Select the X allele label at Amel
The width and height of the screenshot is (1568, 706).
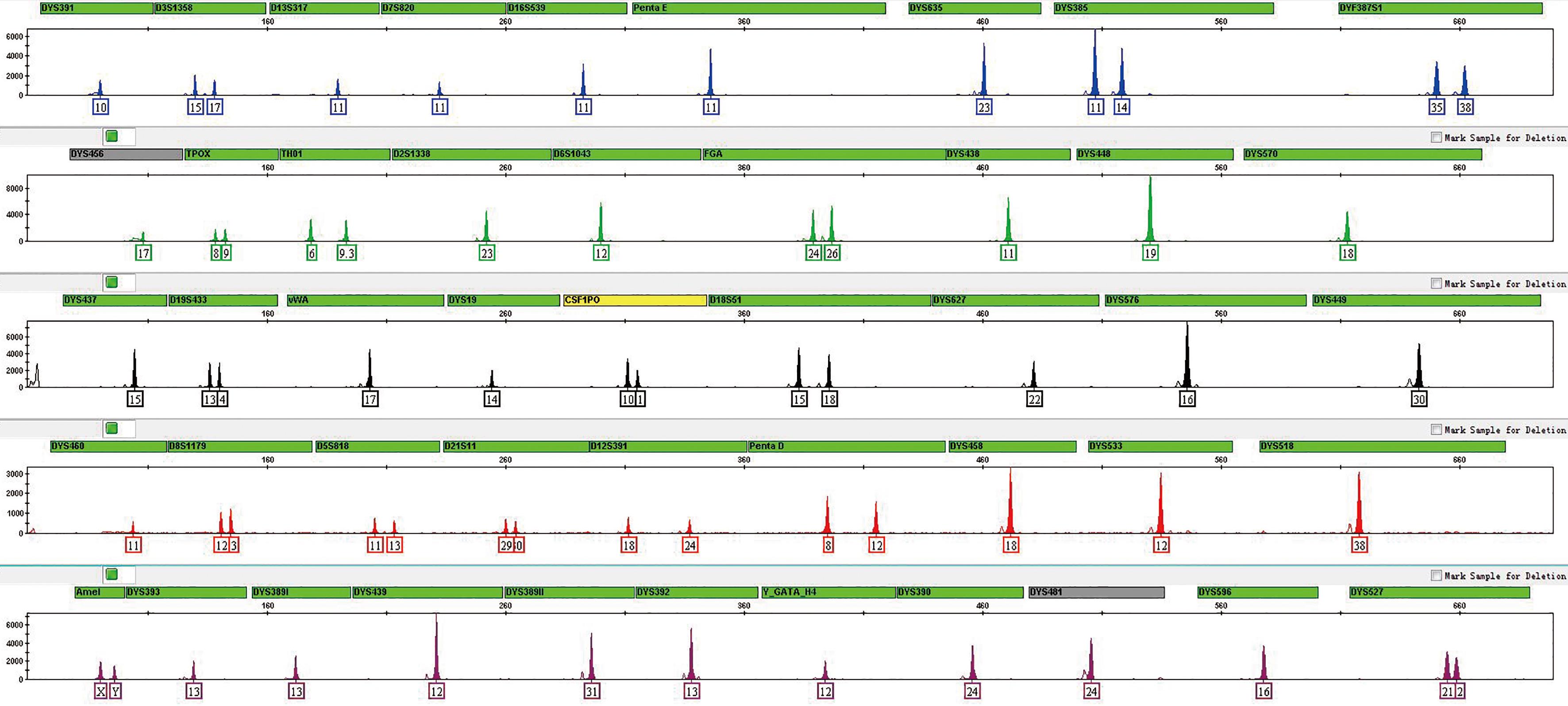(x=101, y=691)
